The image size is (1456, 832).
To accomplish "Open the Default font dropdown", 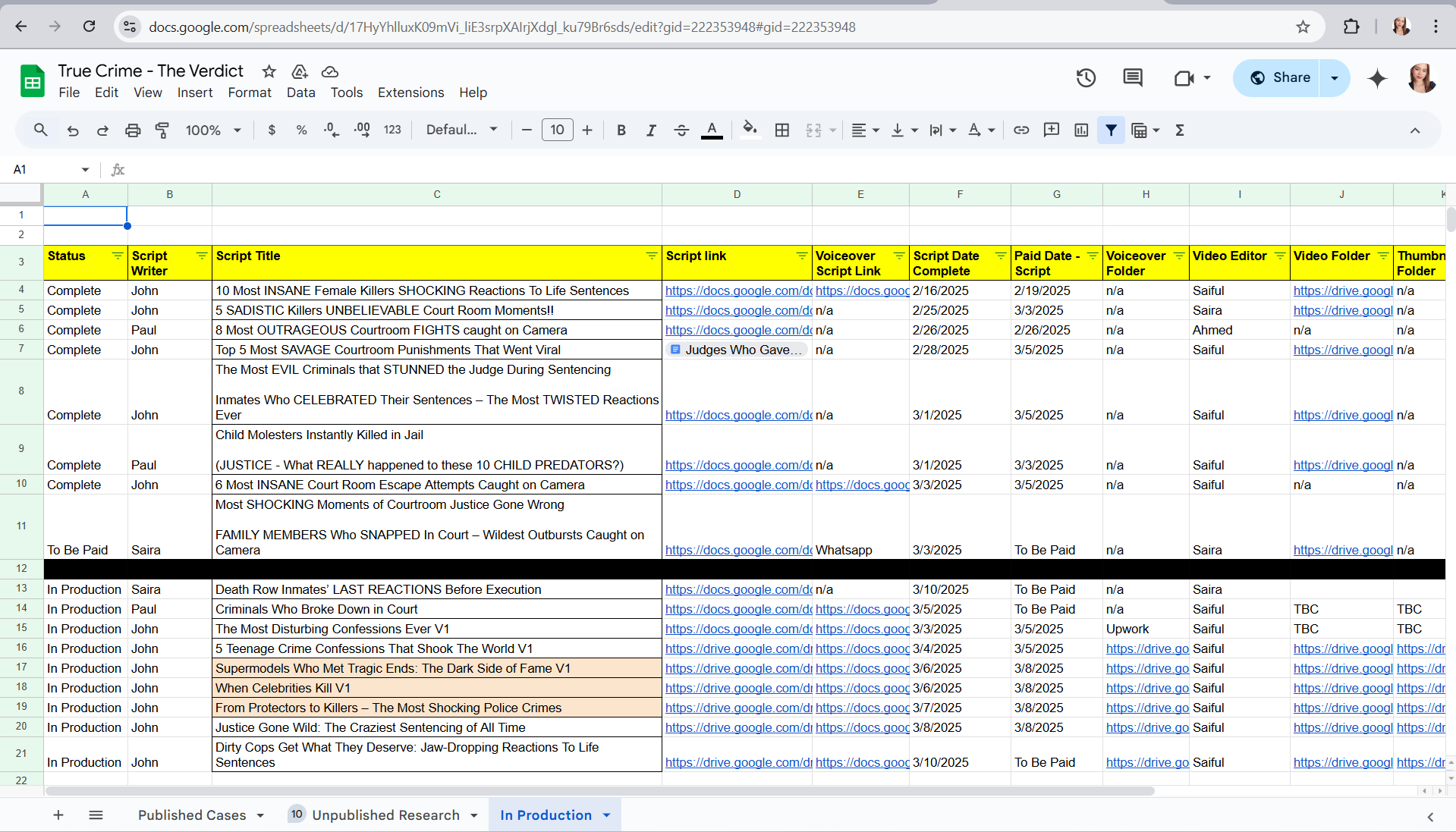I will 462,130.
